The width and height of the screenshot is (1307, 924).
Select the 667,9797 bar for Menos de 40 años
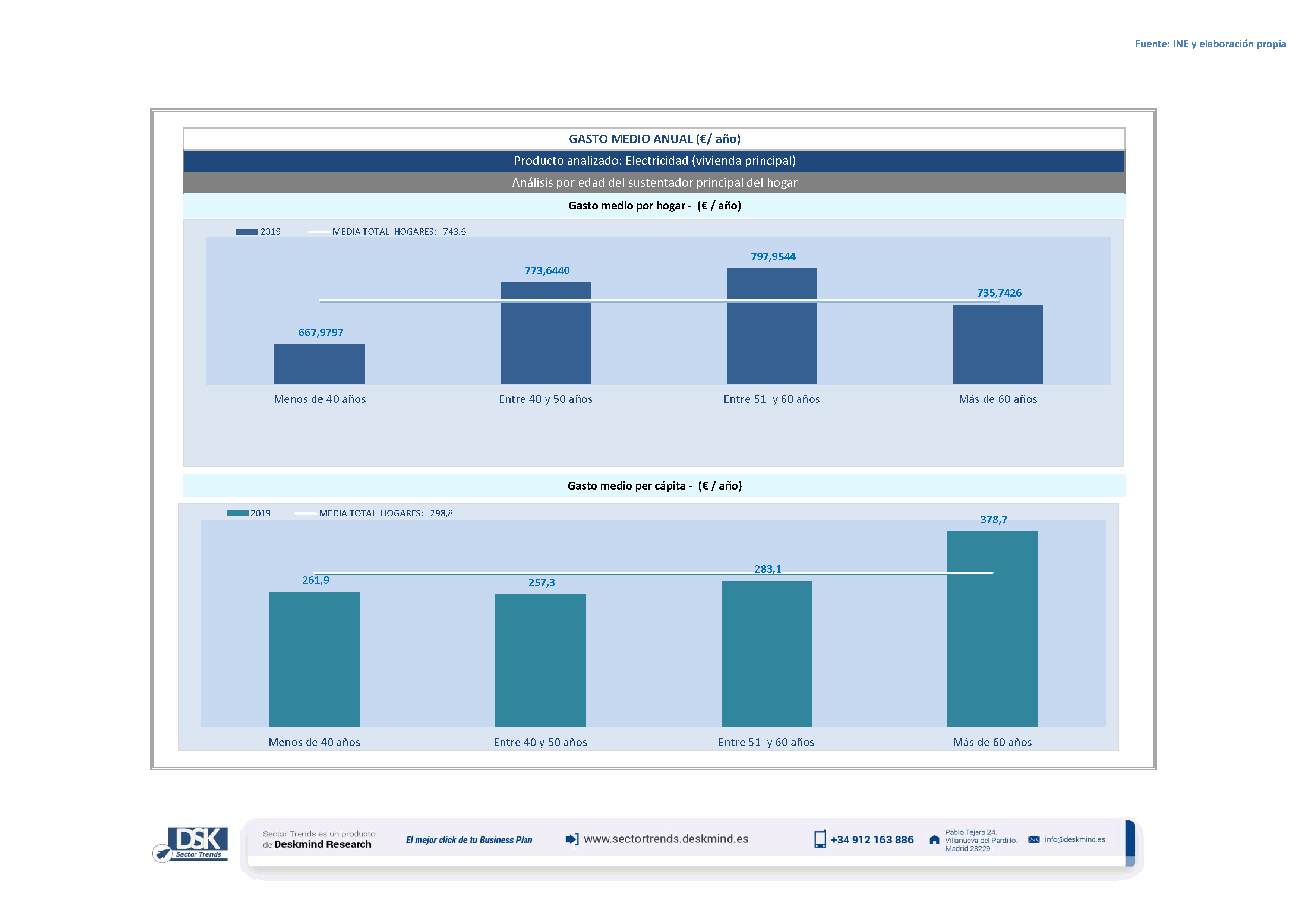[319, 364]
